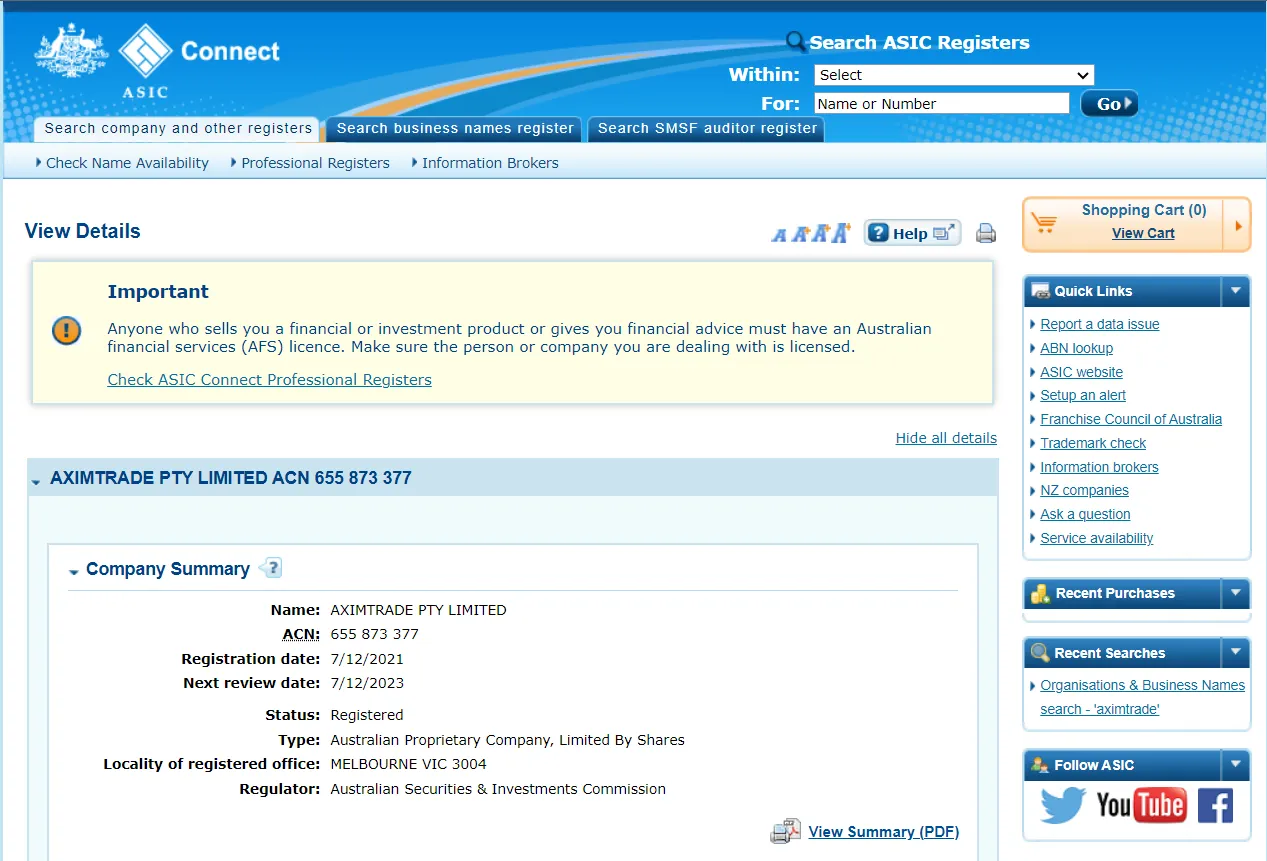Click the Next review date 7/12/2023

[367, 683]
